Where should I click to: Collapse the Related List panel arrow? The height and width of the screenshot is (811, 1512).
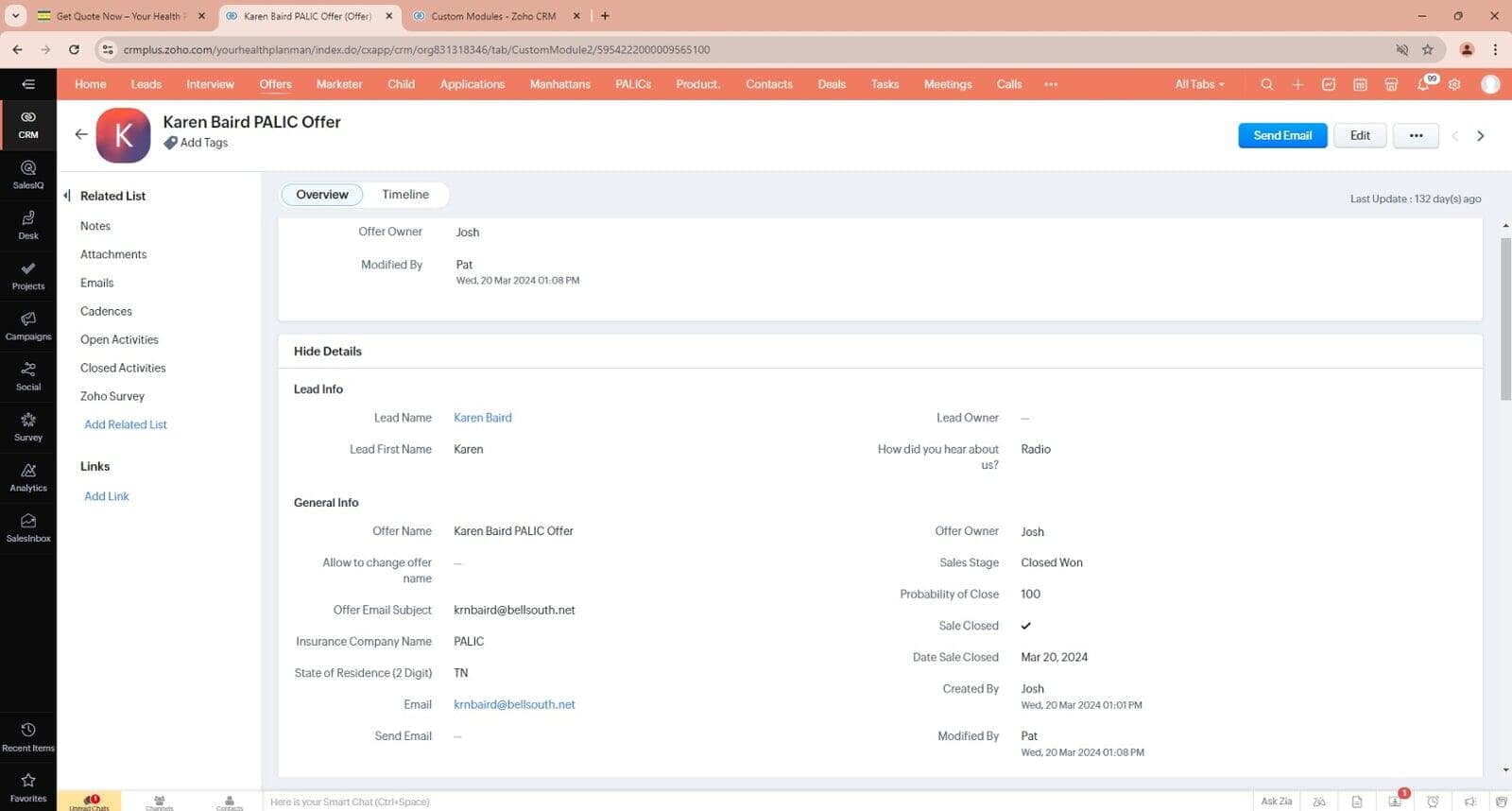(67, 196)
